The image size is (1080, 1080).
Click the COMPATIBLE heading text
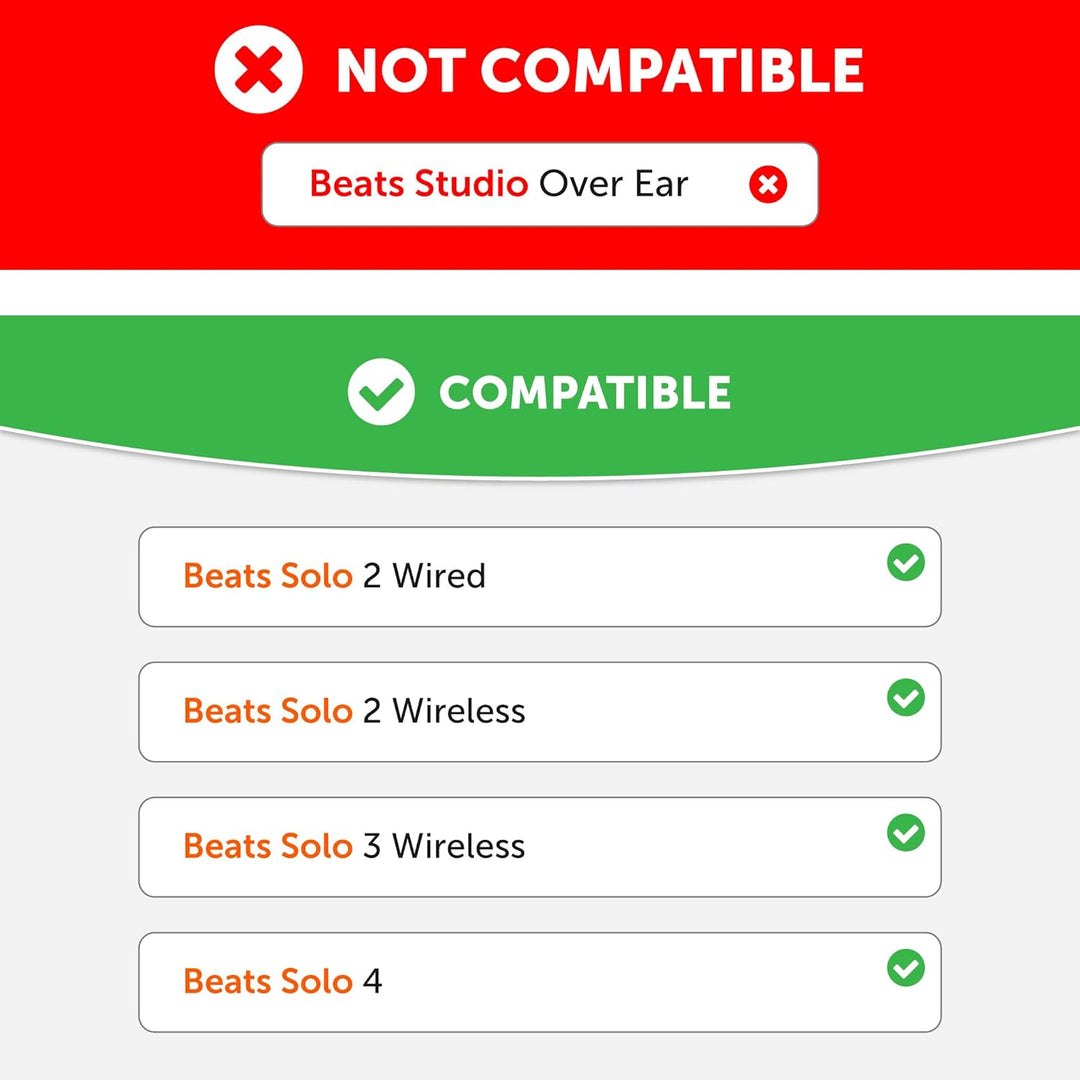[585, 393]
